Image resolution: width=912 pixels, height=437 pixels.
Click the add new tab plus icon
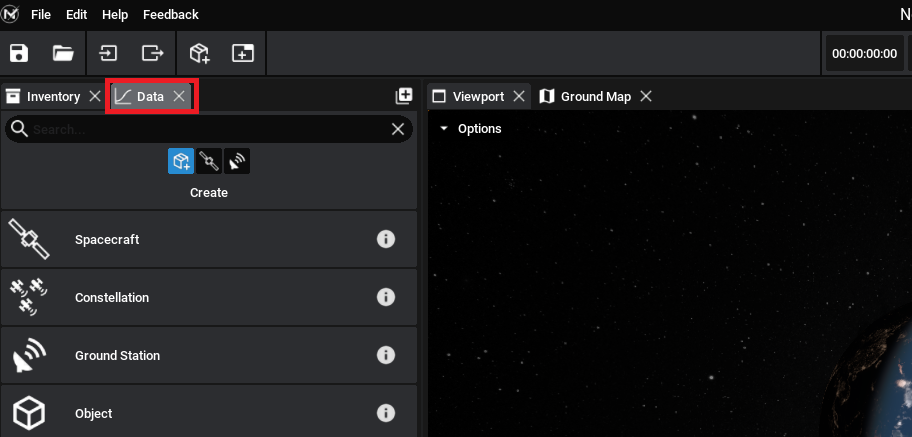404,96
